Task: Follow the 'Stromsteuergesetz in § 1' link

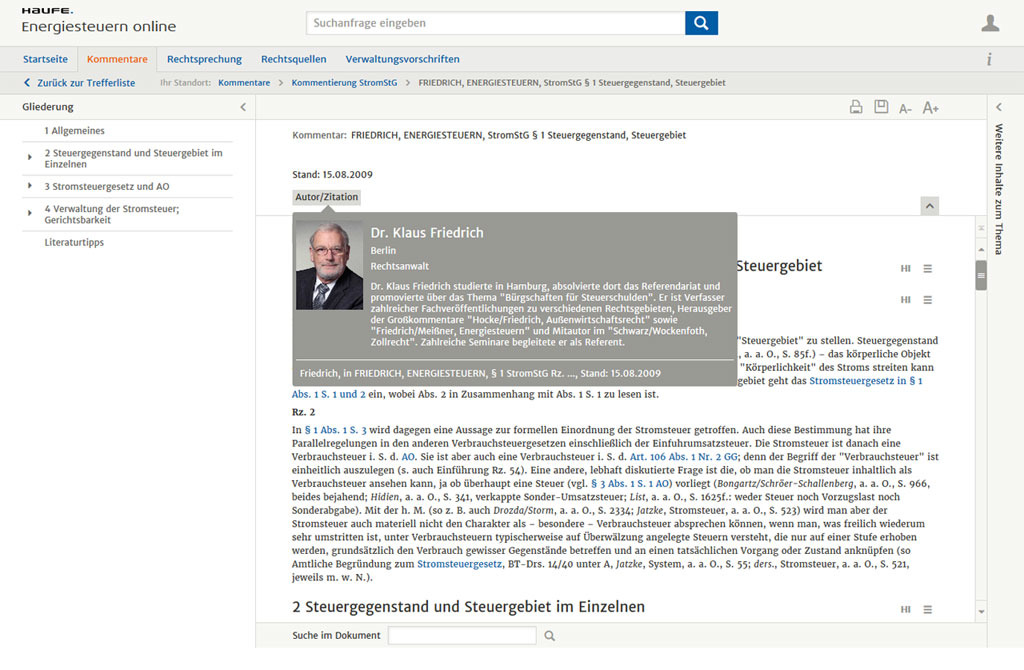Action: 866,381
